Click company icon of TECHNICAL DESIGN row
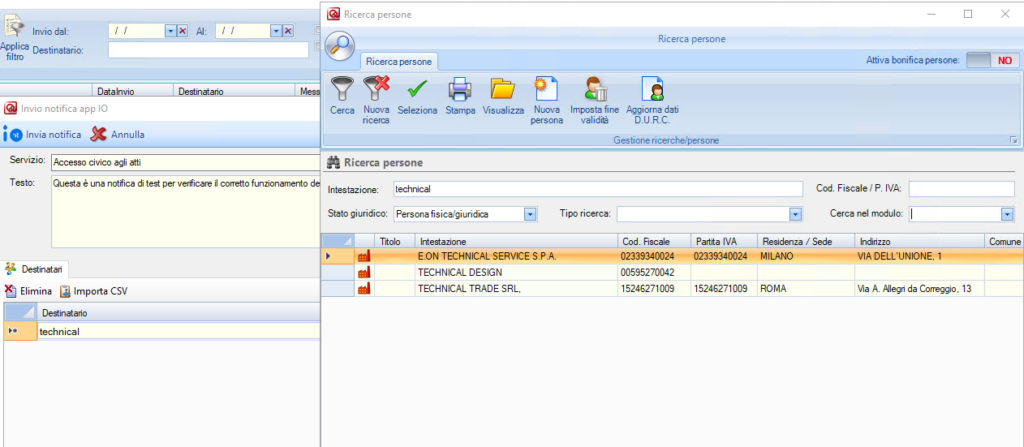The image size is (1024, 447). point(364,273)
